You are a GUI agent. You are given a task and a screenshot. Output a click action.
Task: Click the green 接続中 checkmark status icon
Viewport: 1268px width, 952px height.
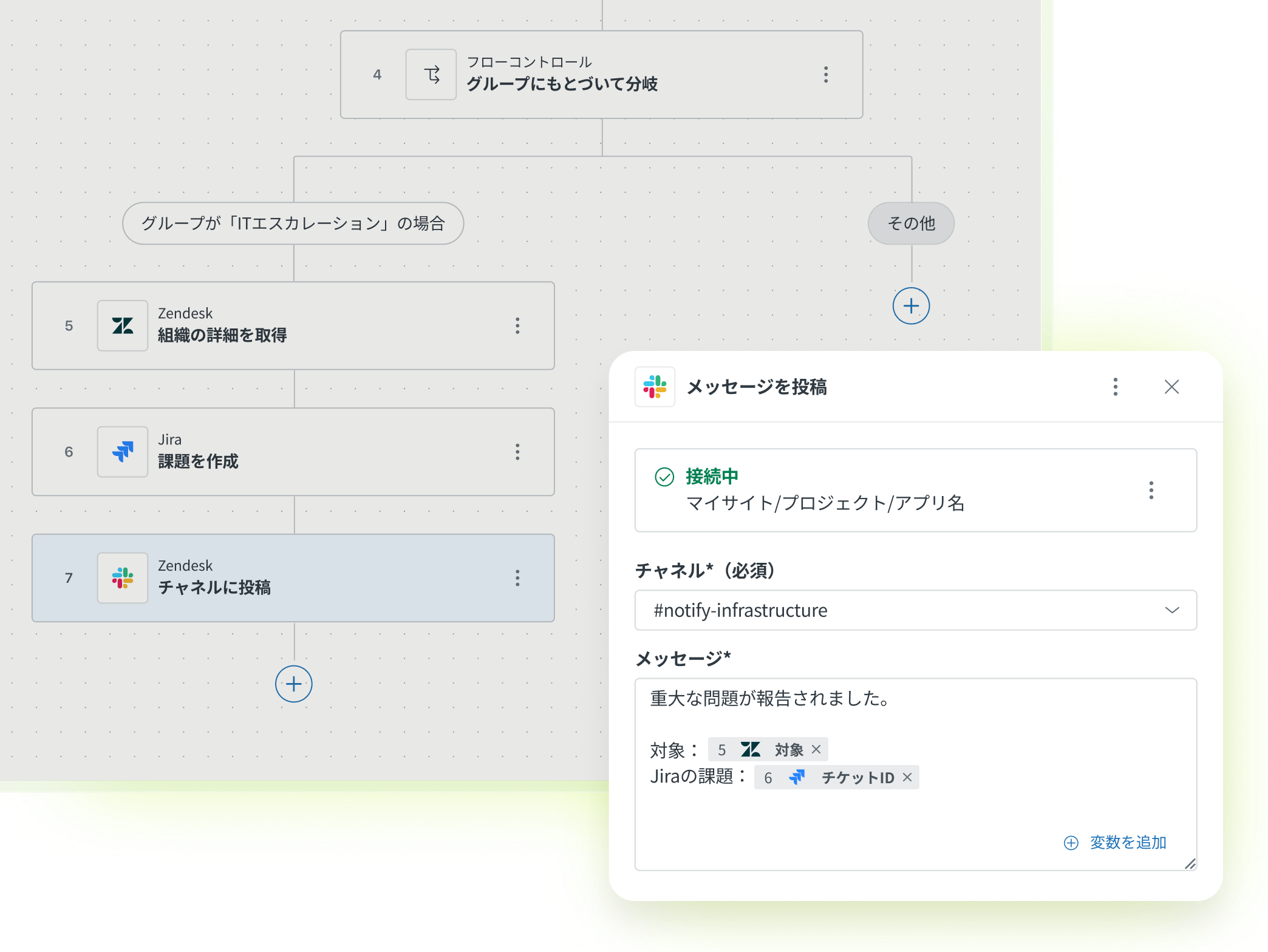click(664, 477)
